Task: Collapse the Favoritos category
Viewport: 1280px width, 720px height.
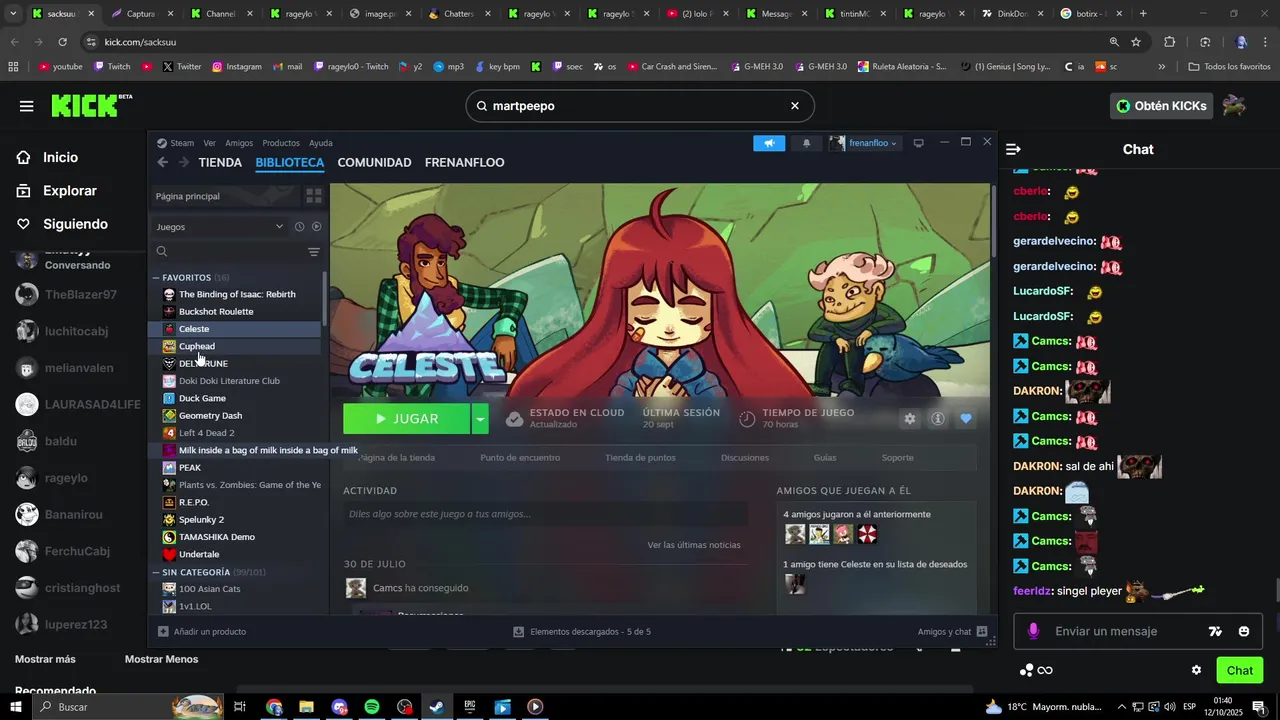Action: tap(156, 278)
